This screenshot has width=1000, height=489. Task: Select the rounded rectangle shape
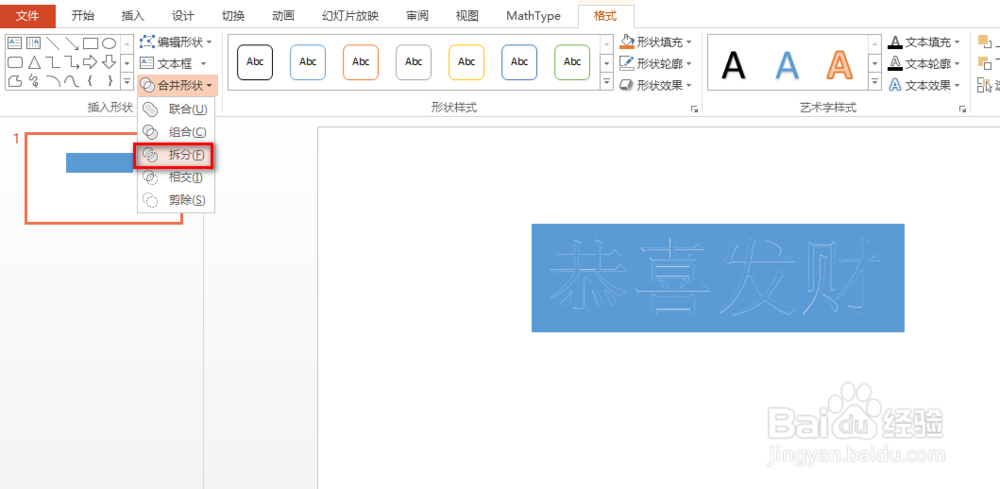pyautogui.click(x=14, y=62)
